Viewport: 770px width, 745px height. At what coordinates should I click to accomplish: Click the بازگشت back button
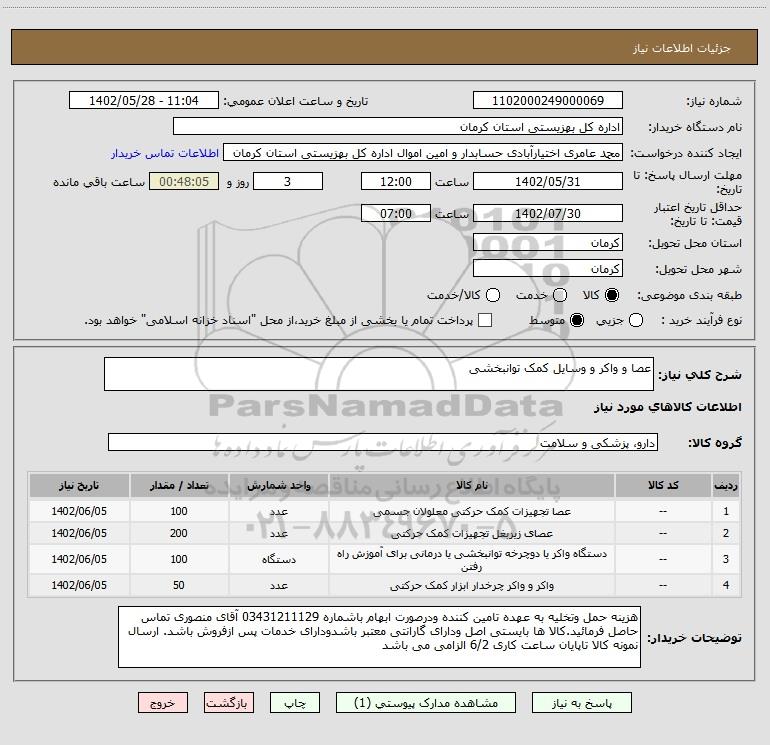pyautogui.click(x=229, y=703)
